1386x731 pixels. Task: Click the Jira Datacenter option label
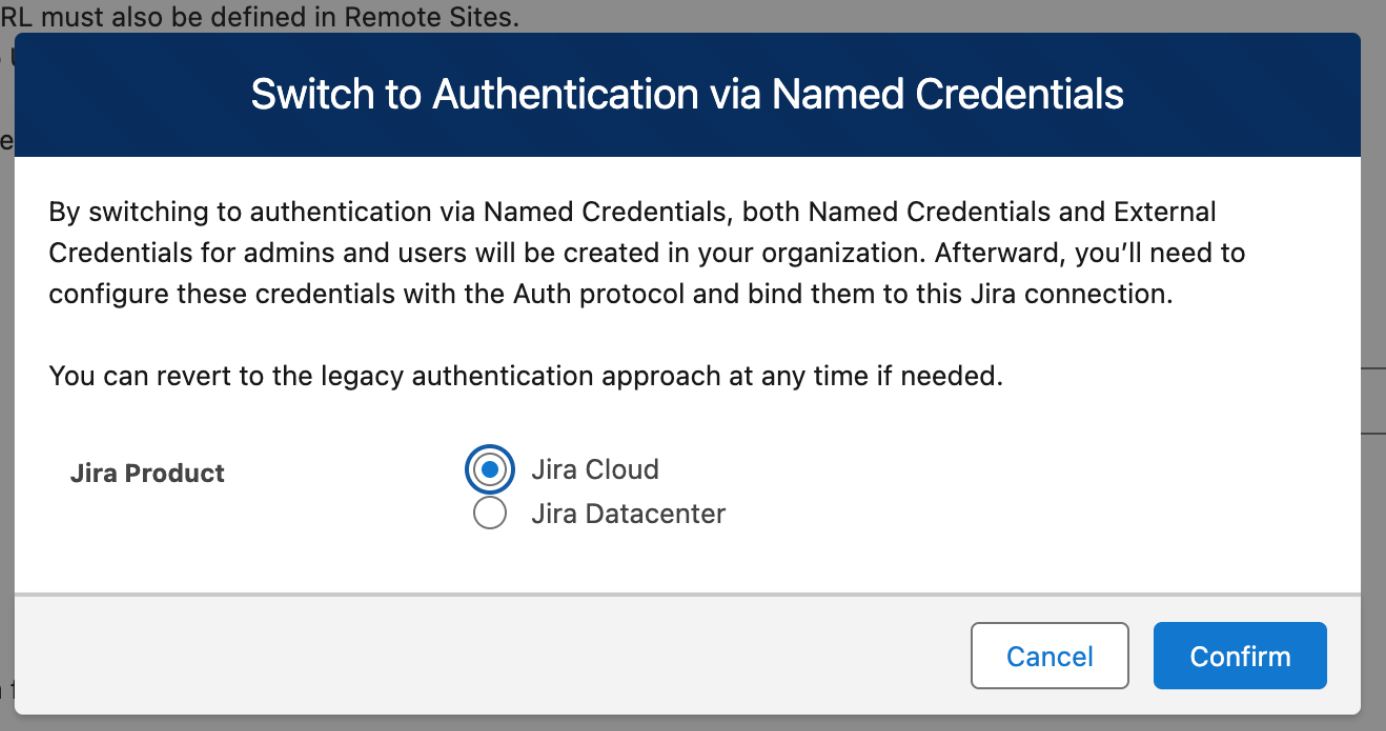[627, 514]
